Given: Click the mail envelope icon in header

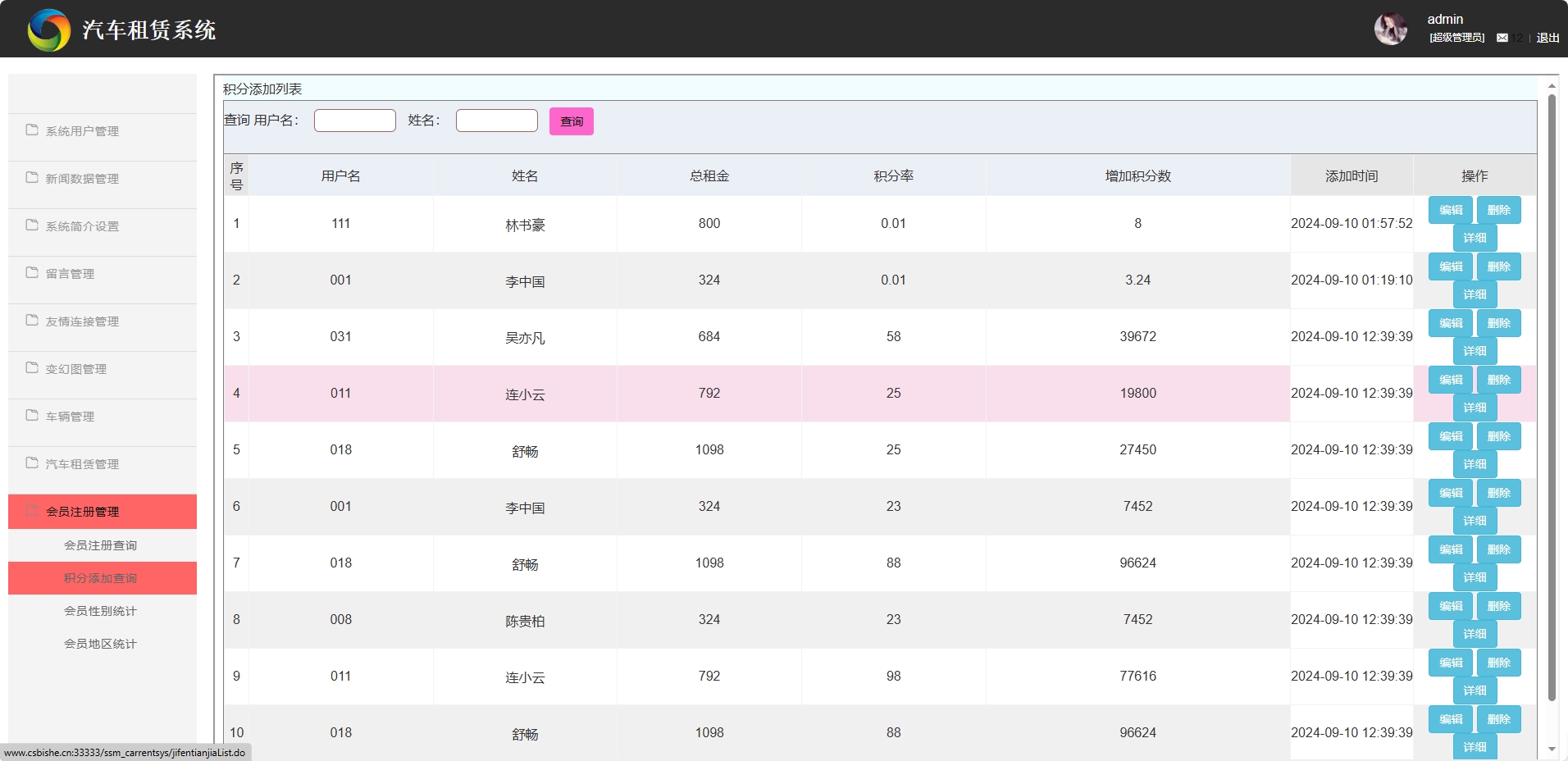Looking at the screenshot, I should point(1502,38).
